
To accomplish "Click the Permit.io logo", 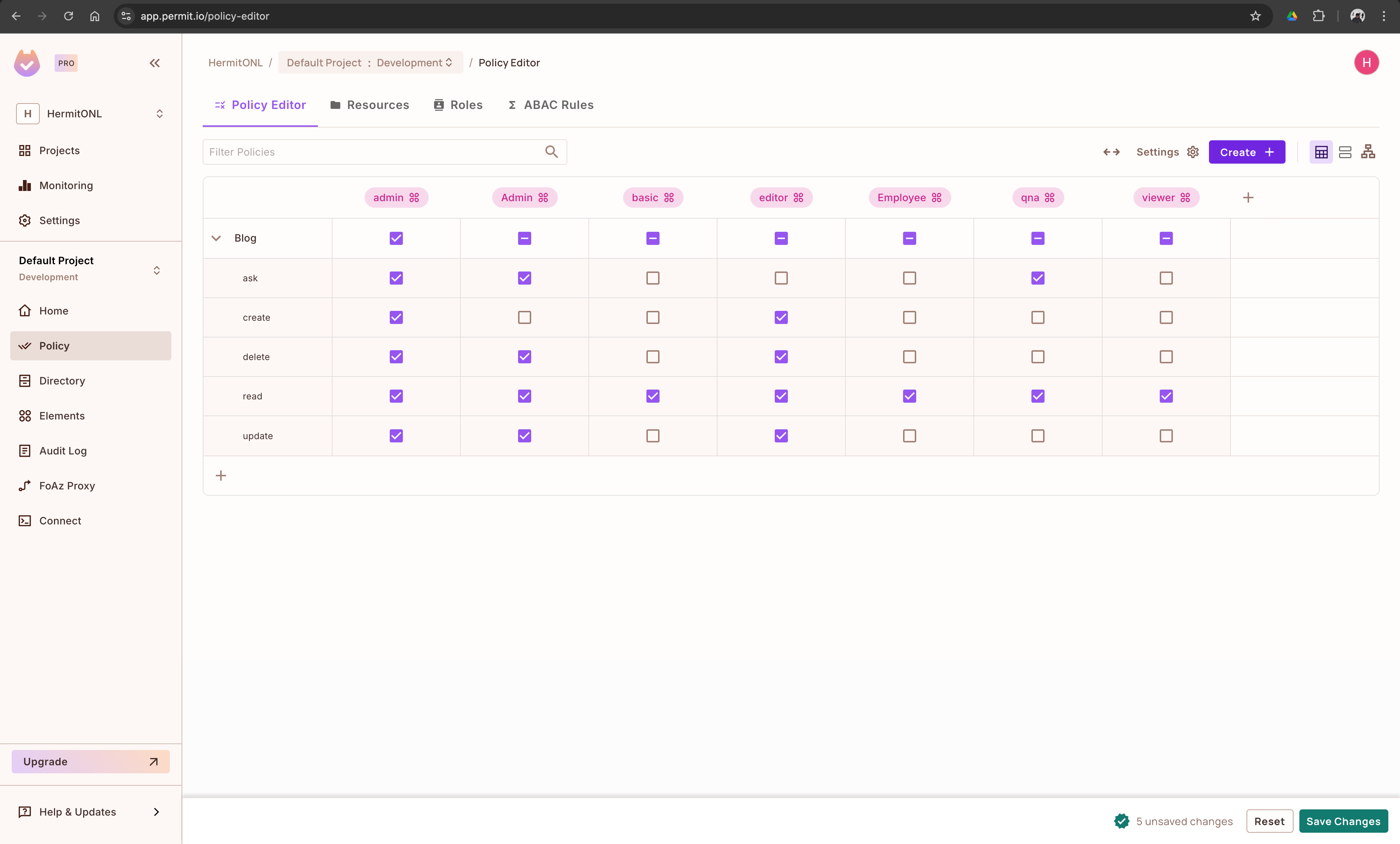I will tap(27, 62).
